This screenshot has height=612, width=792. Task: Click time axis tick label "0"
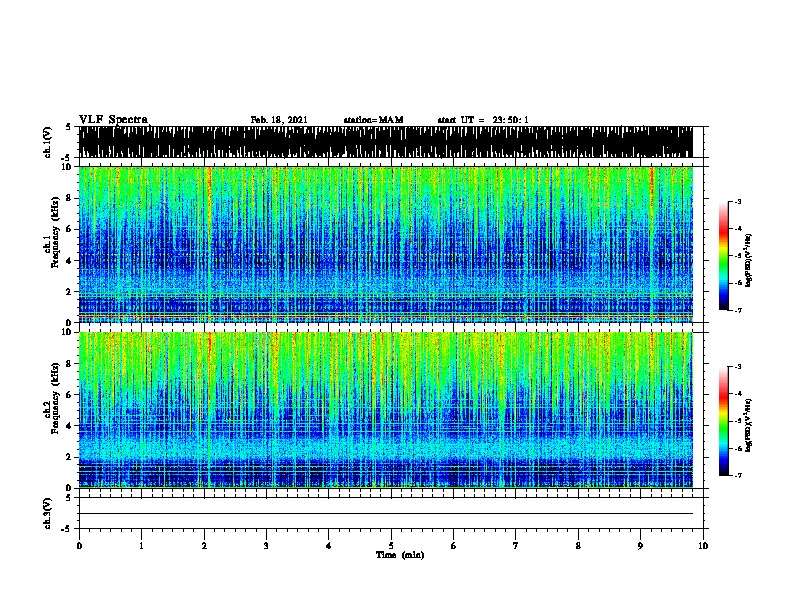[79, 545]
